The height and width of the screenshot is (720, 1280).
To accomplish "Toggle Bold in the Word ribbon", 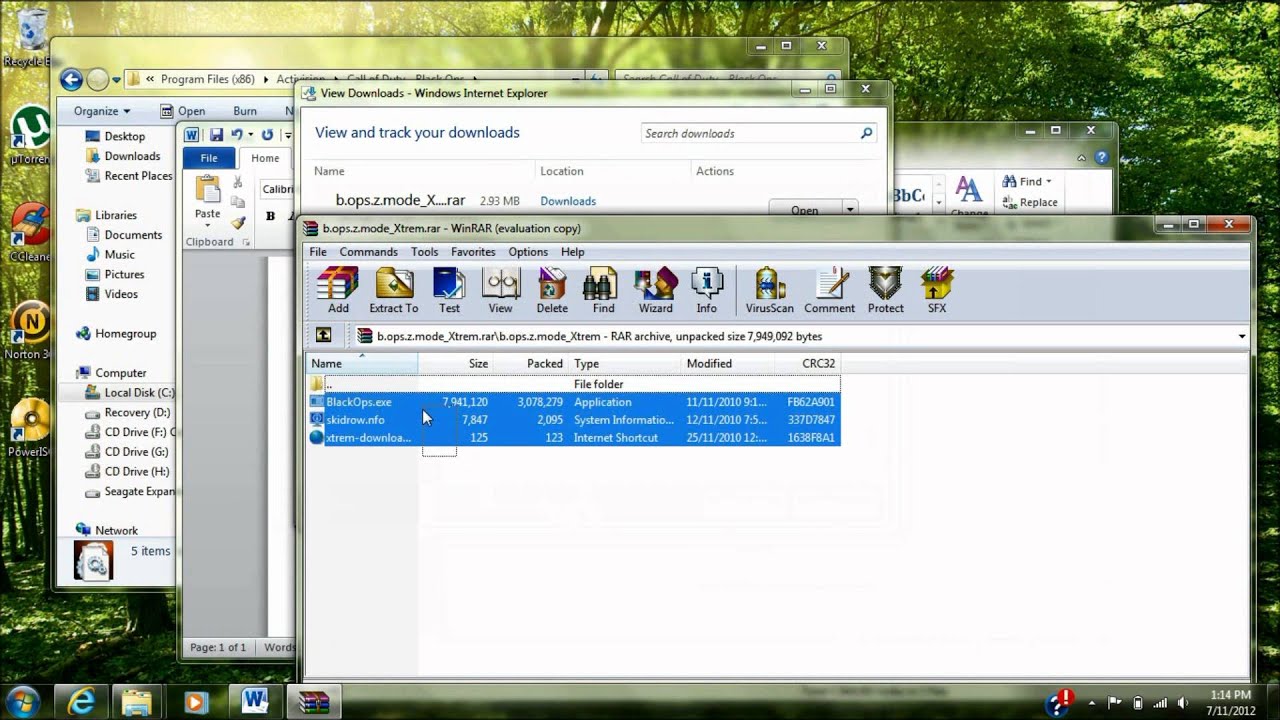I will click(x=270, y=216).
